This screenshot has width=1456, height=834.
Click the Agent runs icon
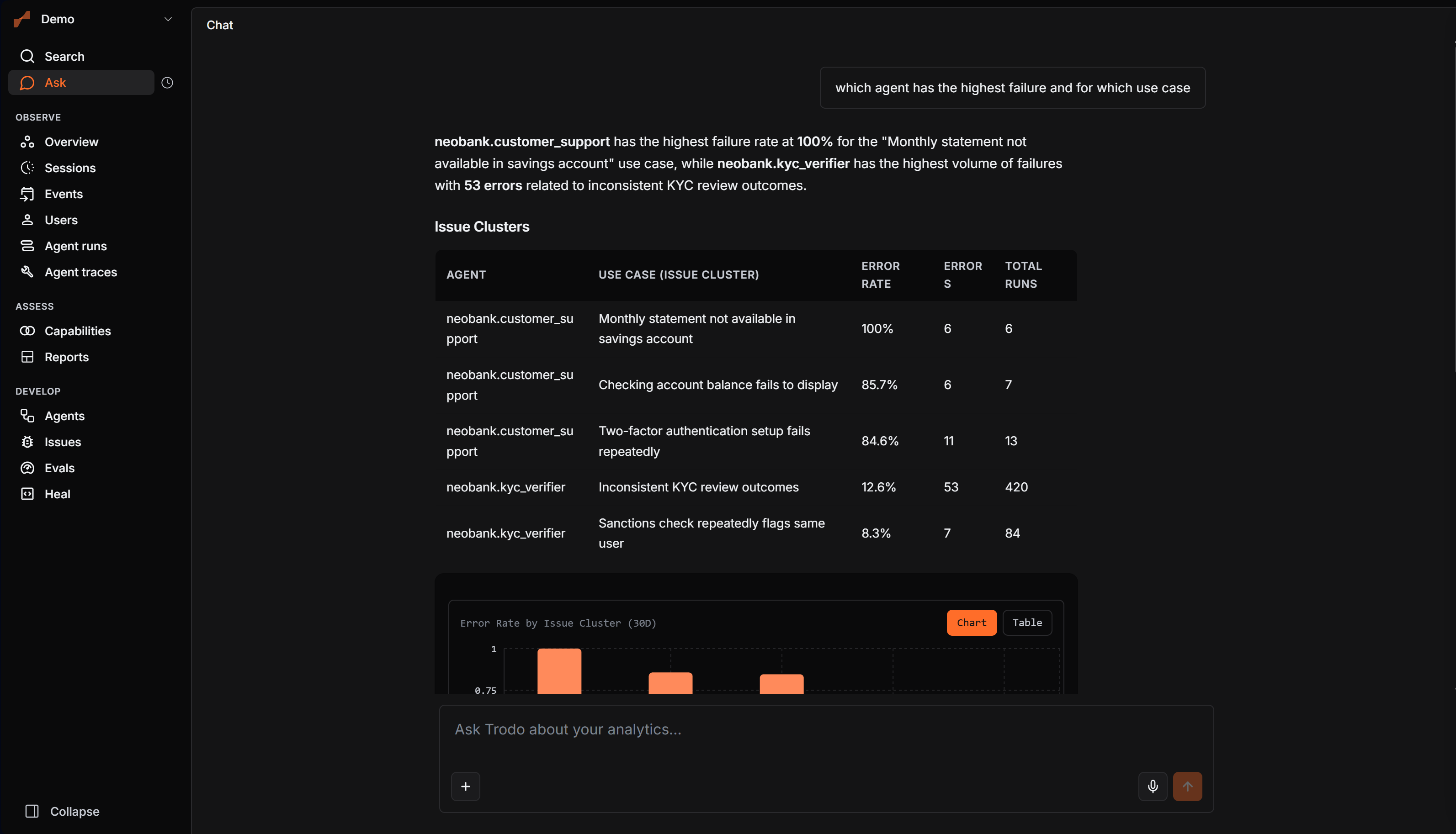[x=27, y=246]
